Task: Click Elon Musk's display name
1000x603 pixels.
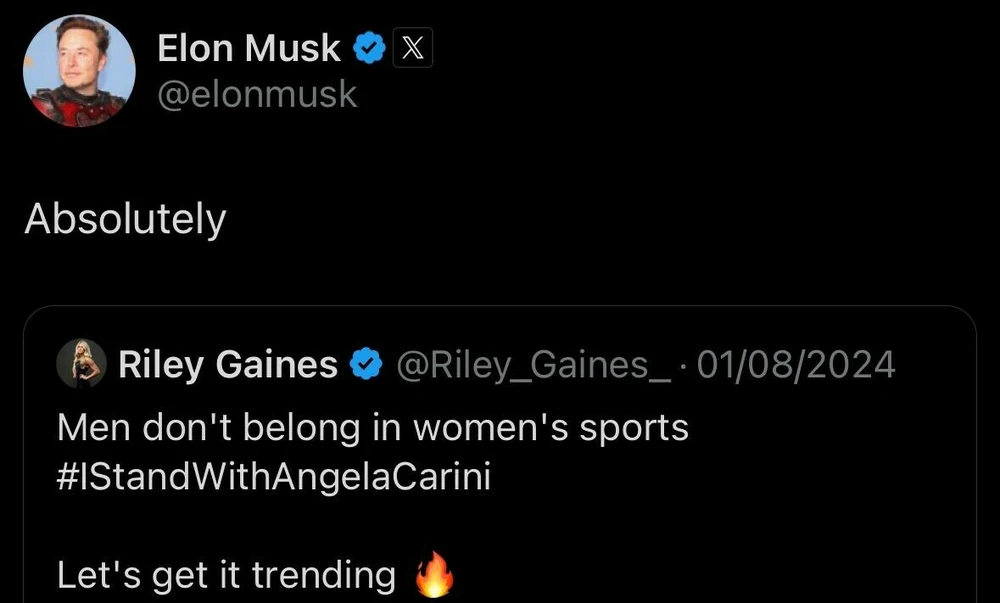Action: (248, 47)
